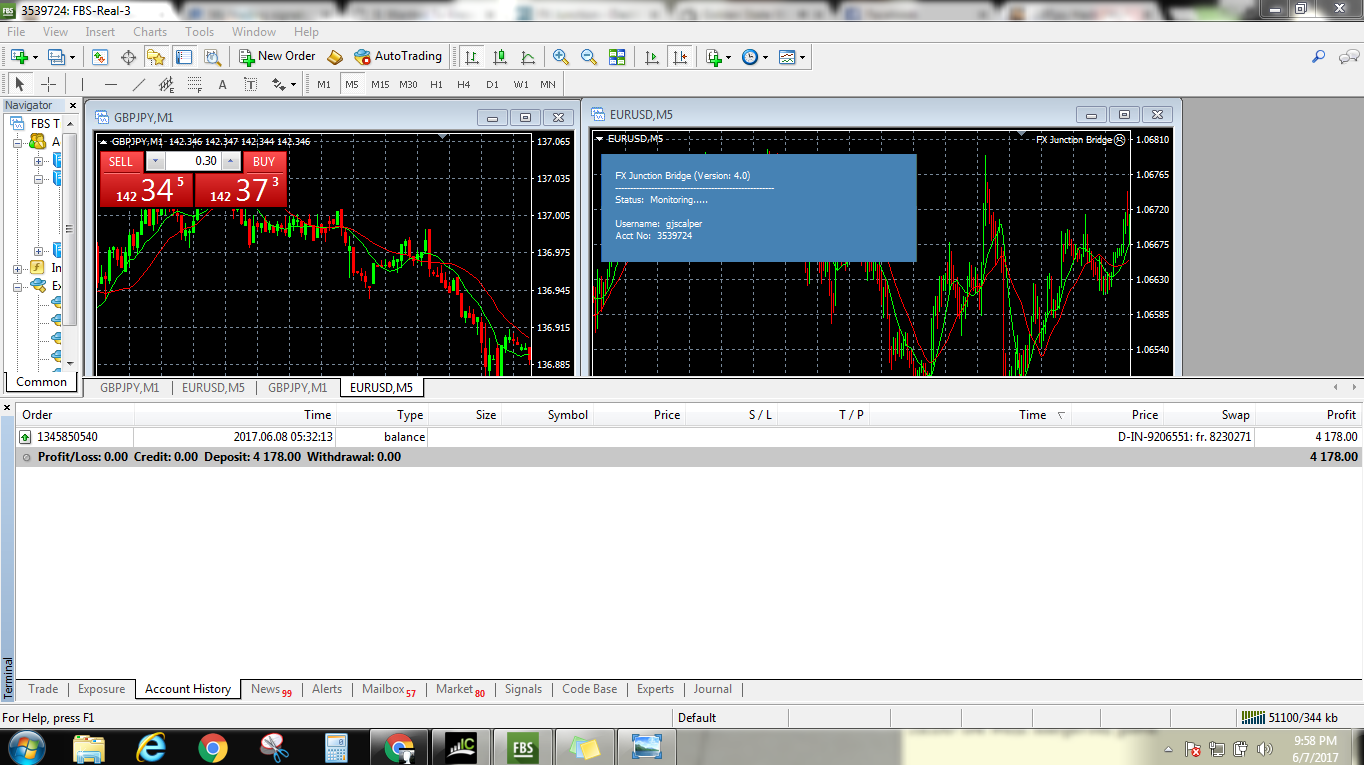Select the Fibonacci Retracement tool

(x=195, y=84)
